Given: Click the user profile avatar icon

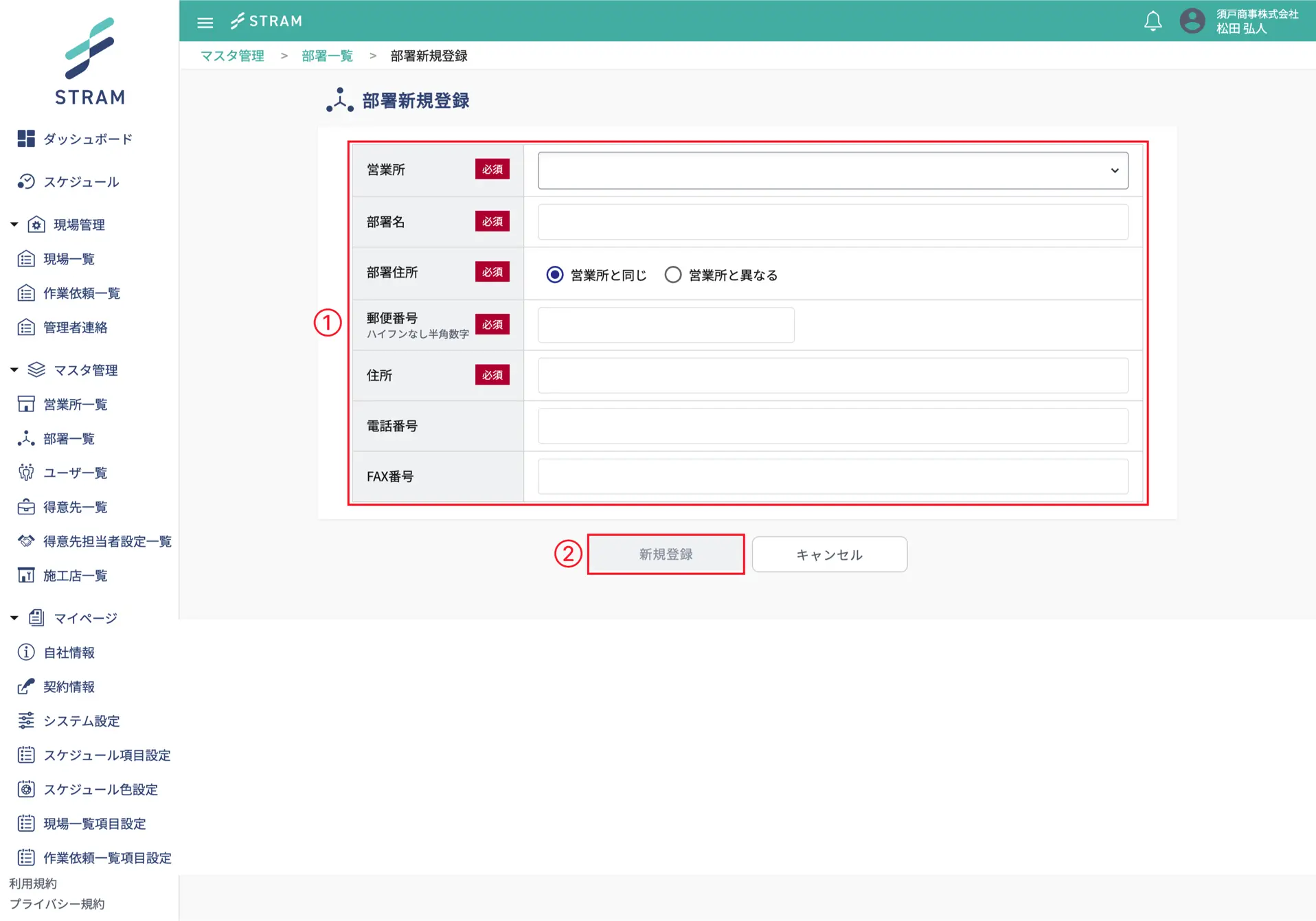Looking at the screenshot, I should coord(1192,21).
